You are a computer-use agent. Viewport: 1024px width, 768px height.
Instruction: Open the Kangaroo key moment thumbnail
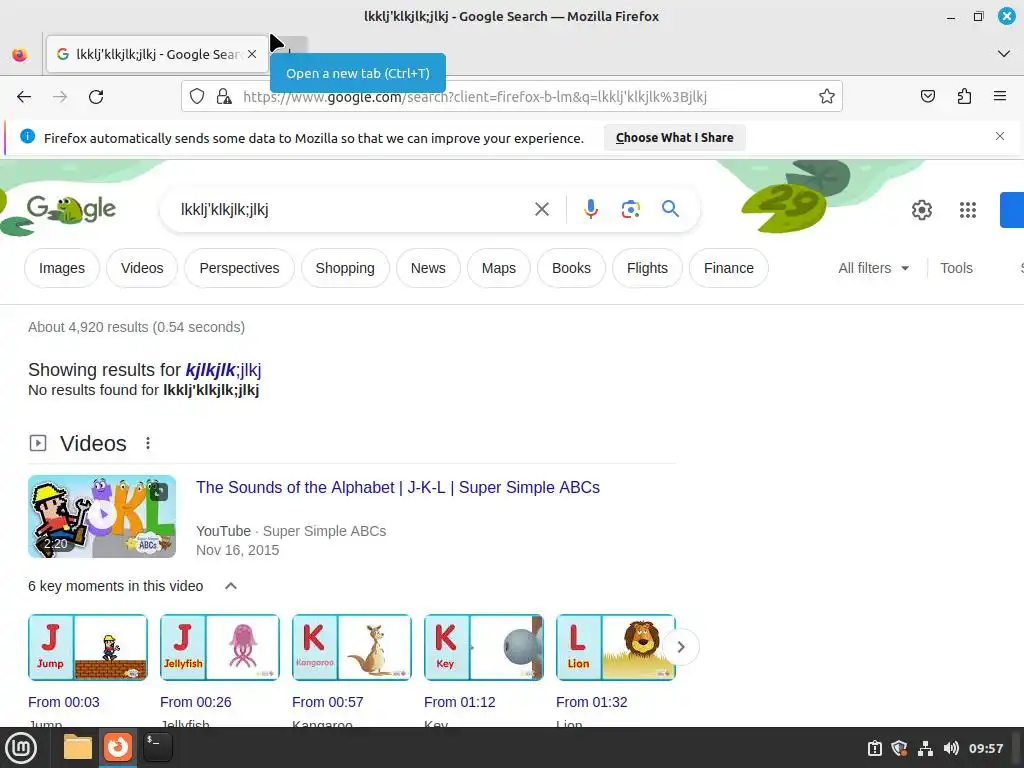pos(351,647)
